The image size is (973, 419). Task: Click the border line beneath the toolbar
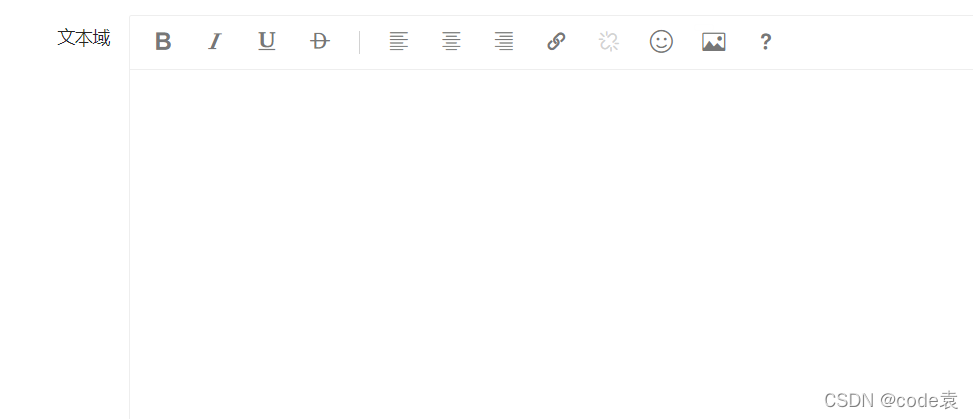click(x=551, y=70)
